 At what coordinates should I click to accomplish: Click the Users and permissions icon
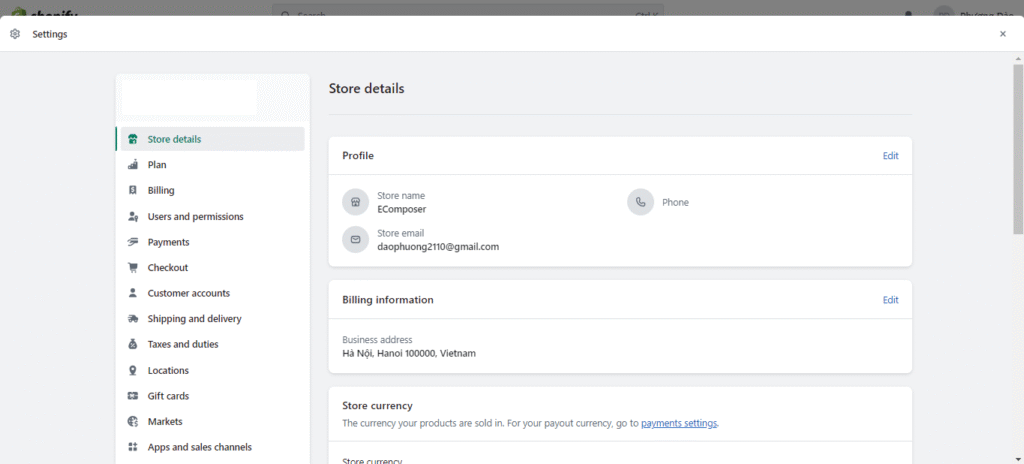click(x=133, y=216)
